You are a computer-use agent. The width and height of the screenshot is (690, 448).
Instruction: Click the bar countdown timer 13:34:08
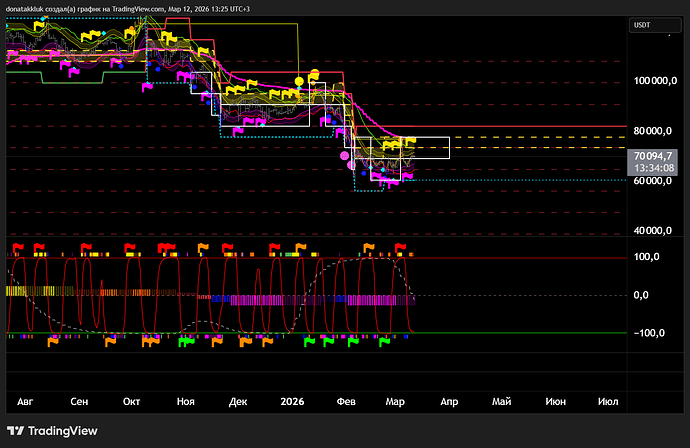coord(650,168)
